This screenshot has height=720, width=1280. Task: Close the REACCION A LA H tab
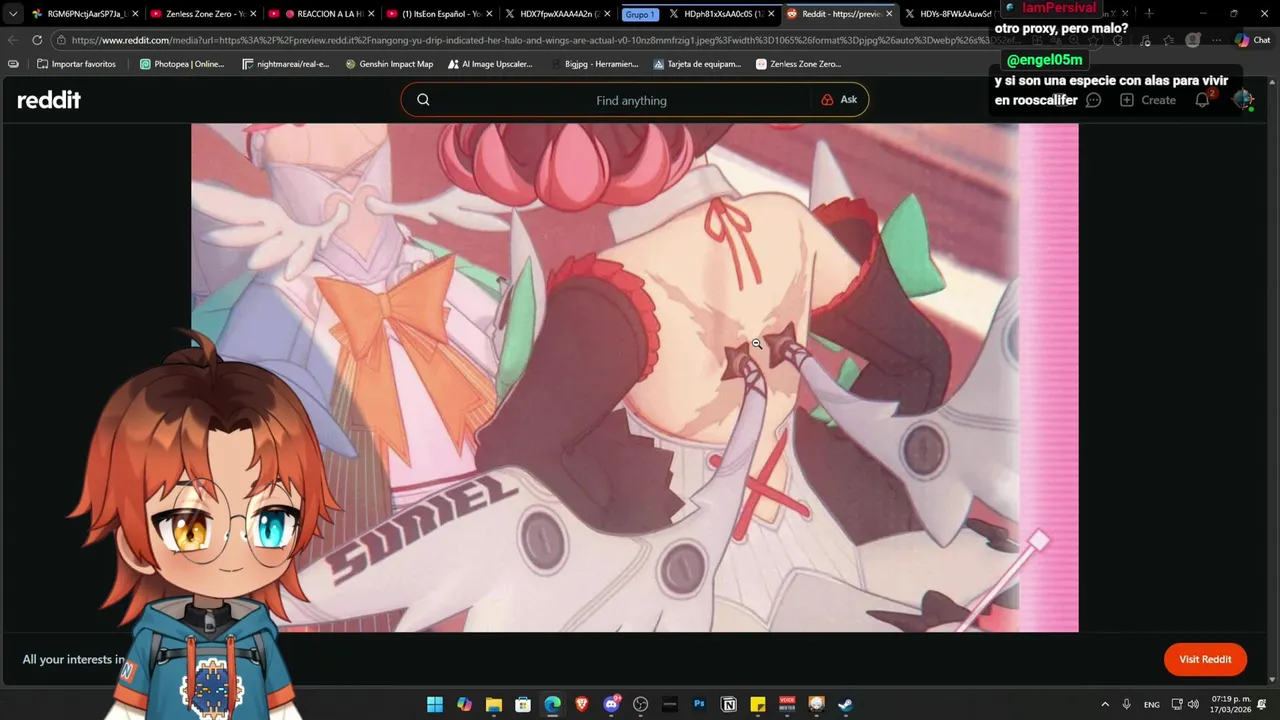[x=370, y=14]
